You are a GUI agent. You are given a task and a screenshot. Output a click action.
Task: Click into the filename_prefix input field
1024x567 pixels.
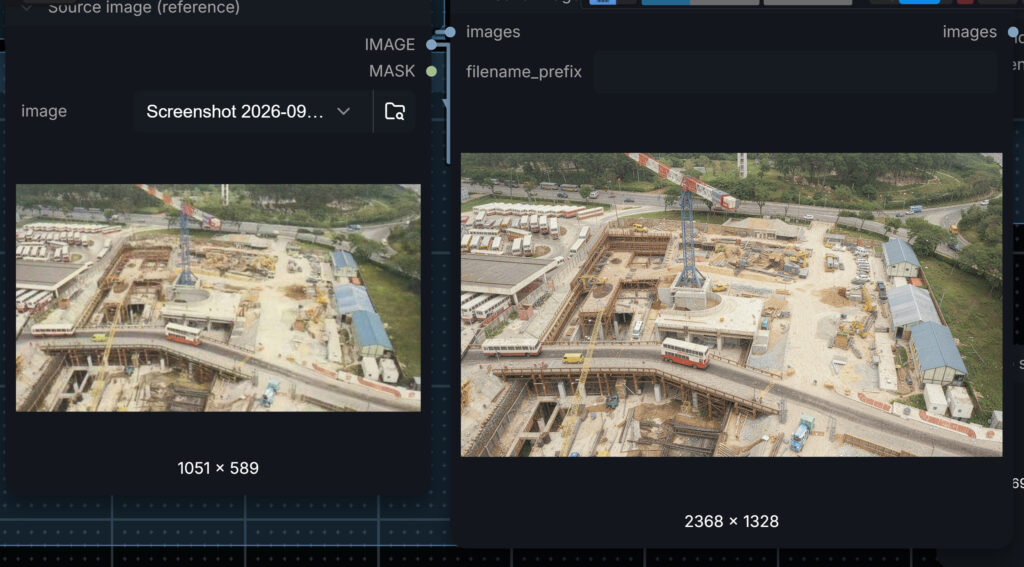click(795, 72)
